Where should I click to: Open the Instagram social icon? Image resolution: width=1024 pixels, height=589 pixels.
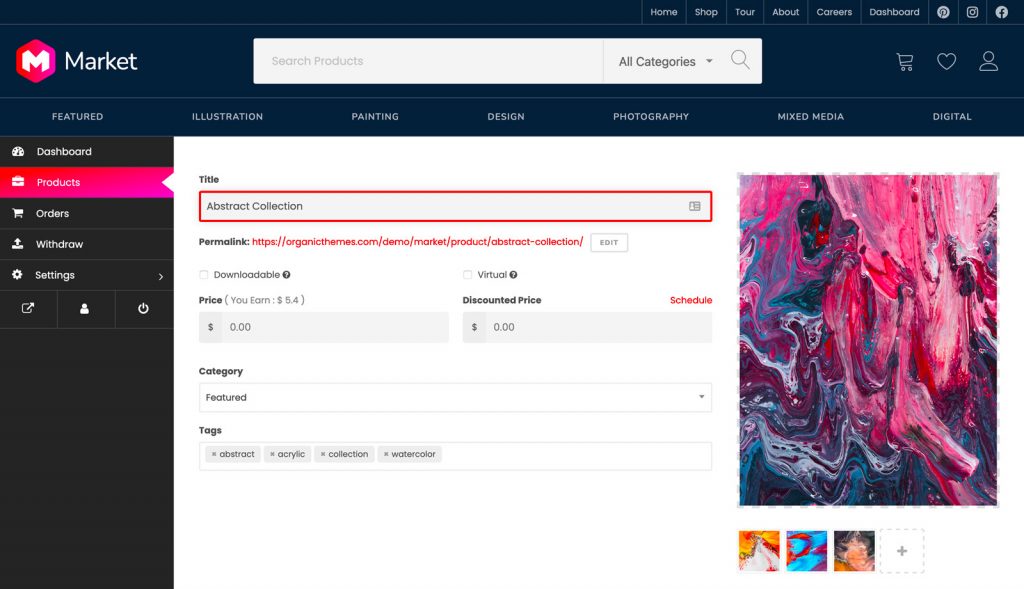[x=972, y=12]
